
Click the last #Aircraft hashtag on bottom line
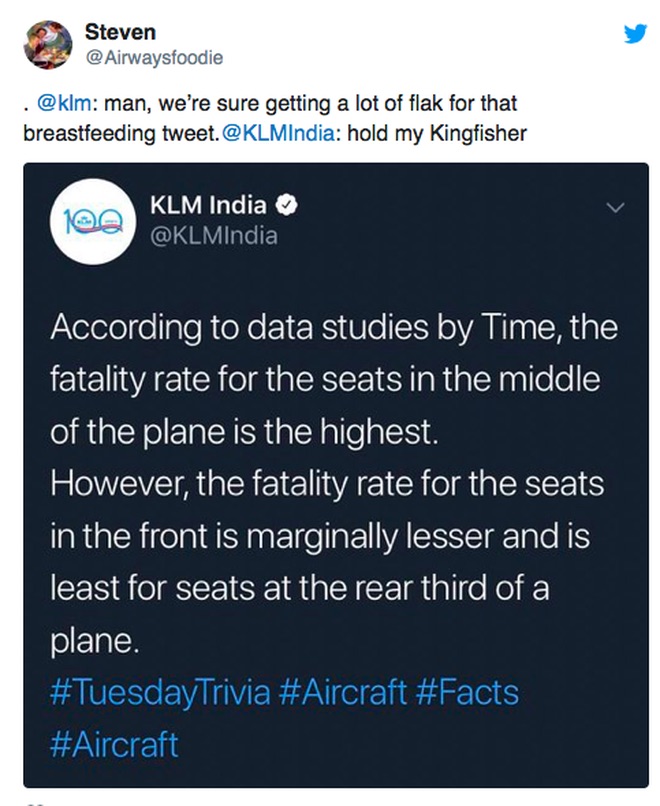click(x=114, y=744)
